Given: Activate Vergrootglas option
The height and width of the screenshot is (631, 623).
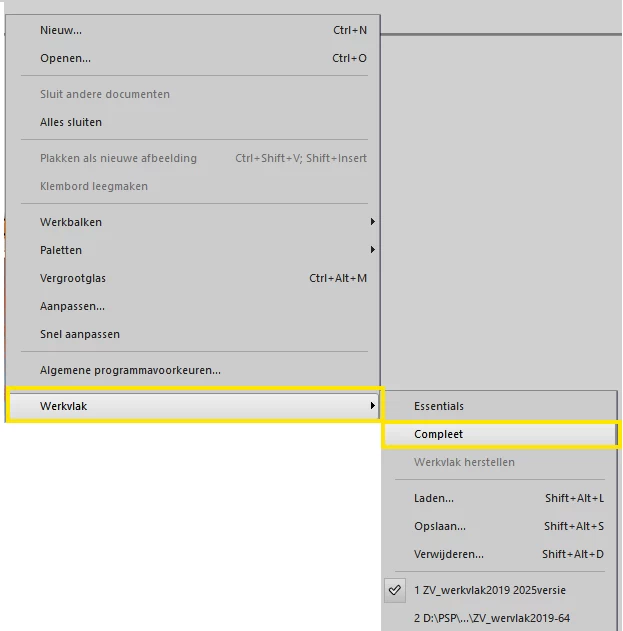Looking at the screenshot, I should coord(193,278).
